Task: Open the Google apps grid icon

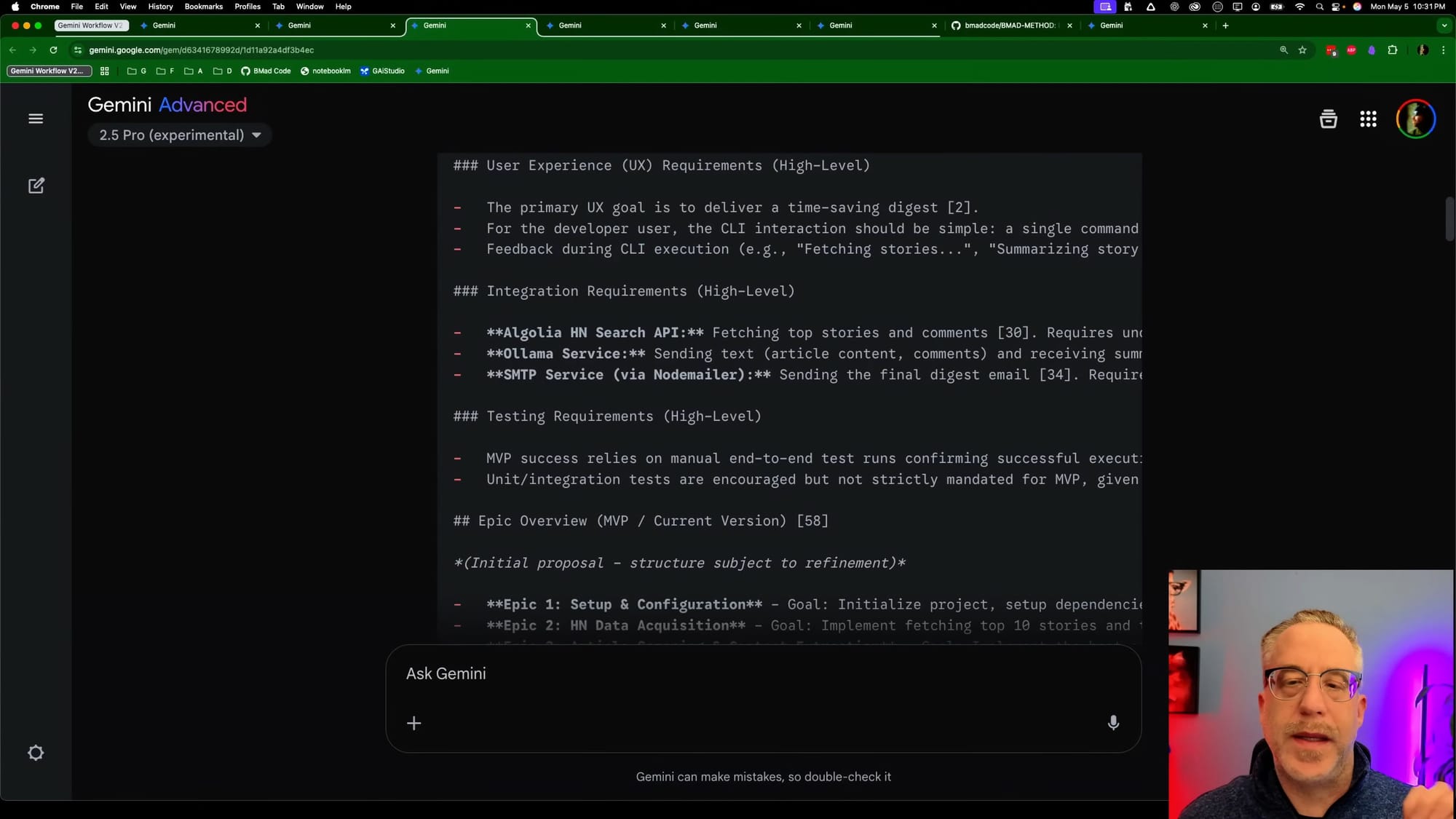Action: pyautogui.click(x=1368, y=119)
